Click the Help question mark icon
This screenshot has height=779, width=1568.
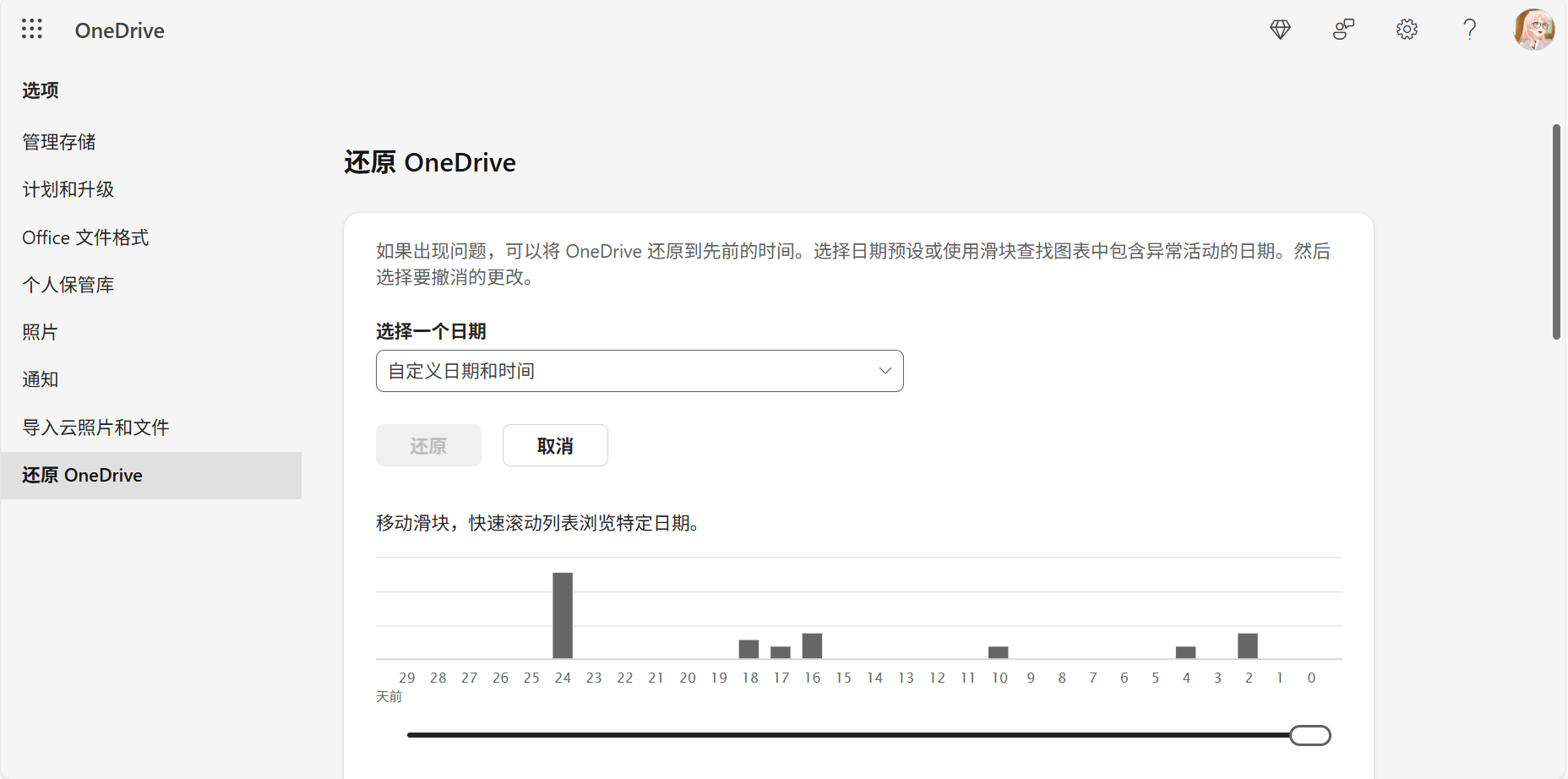[1470, 29]
